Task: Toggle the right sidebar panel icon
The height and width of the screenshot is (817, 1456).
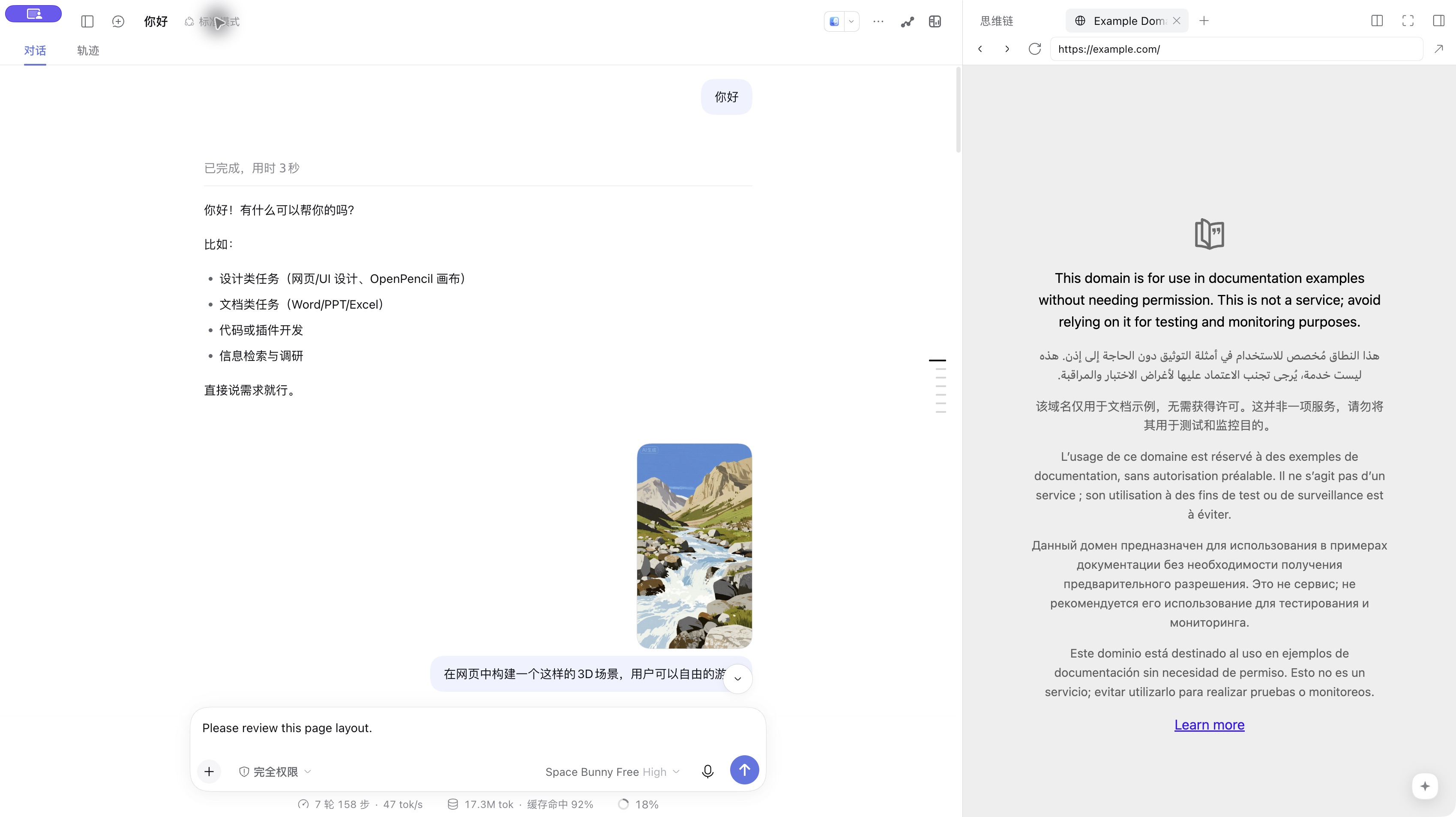Action: [1438, 21]
